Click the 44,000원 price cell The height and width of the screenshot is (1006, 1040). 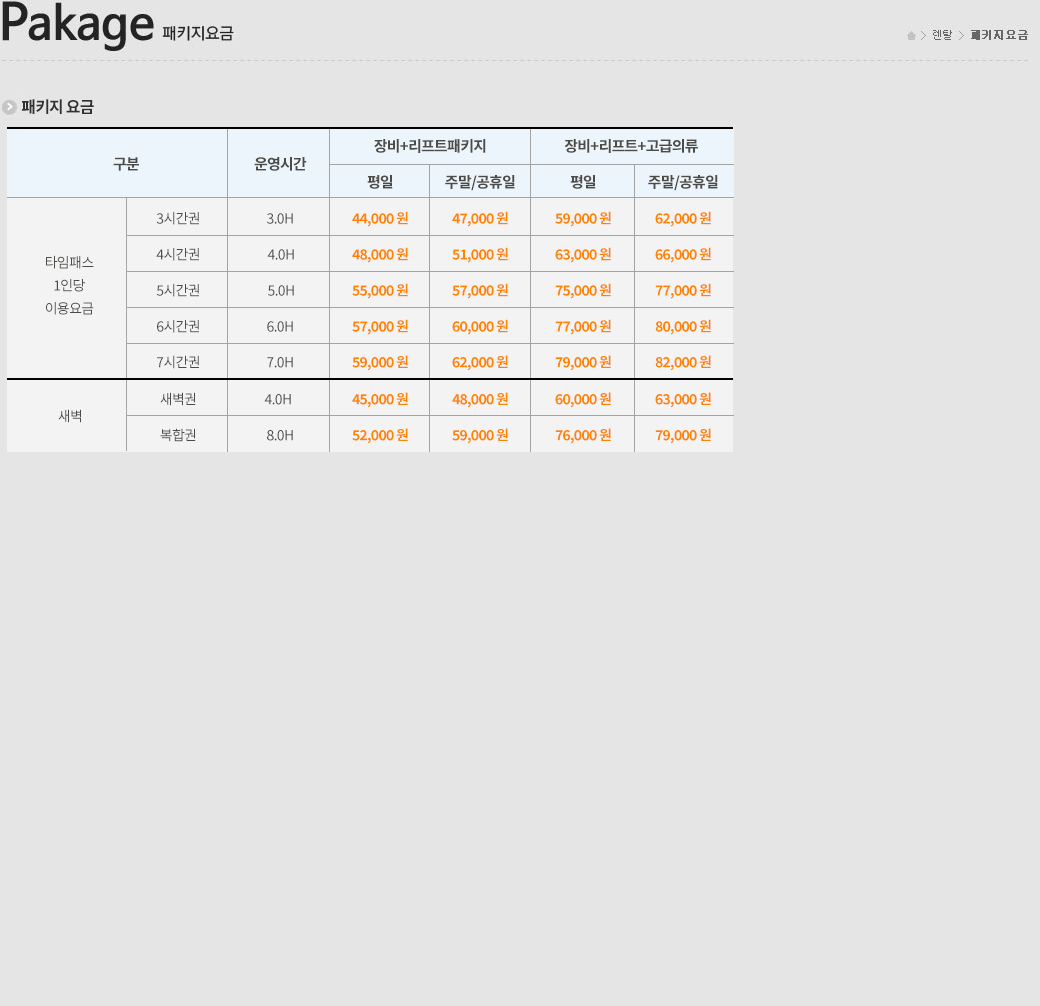point(379,218)
